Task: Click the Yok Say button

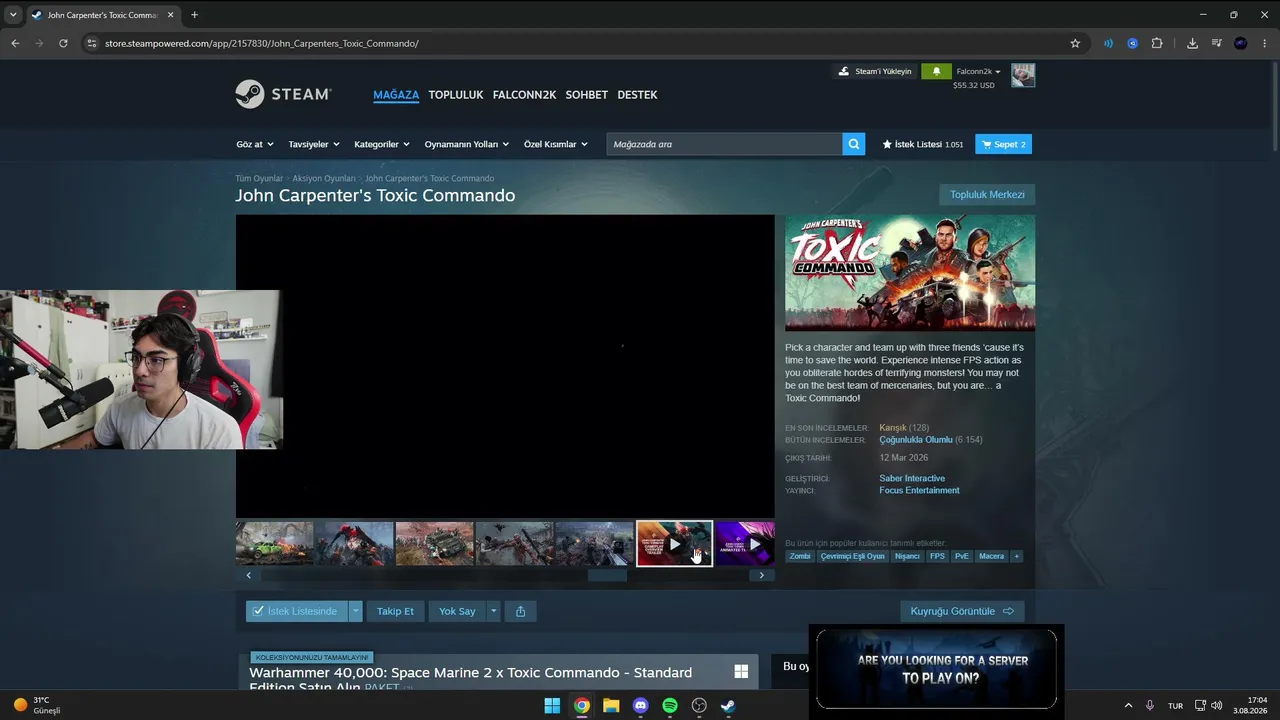Action: coord(457,611)
